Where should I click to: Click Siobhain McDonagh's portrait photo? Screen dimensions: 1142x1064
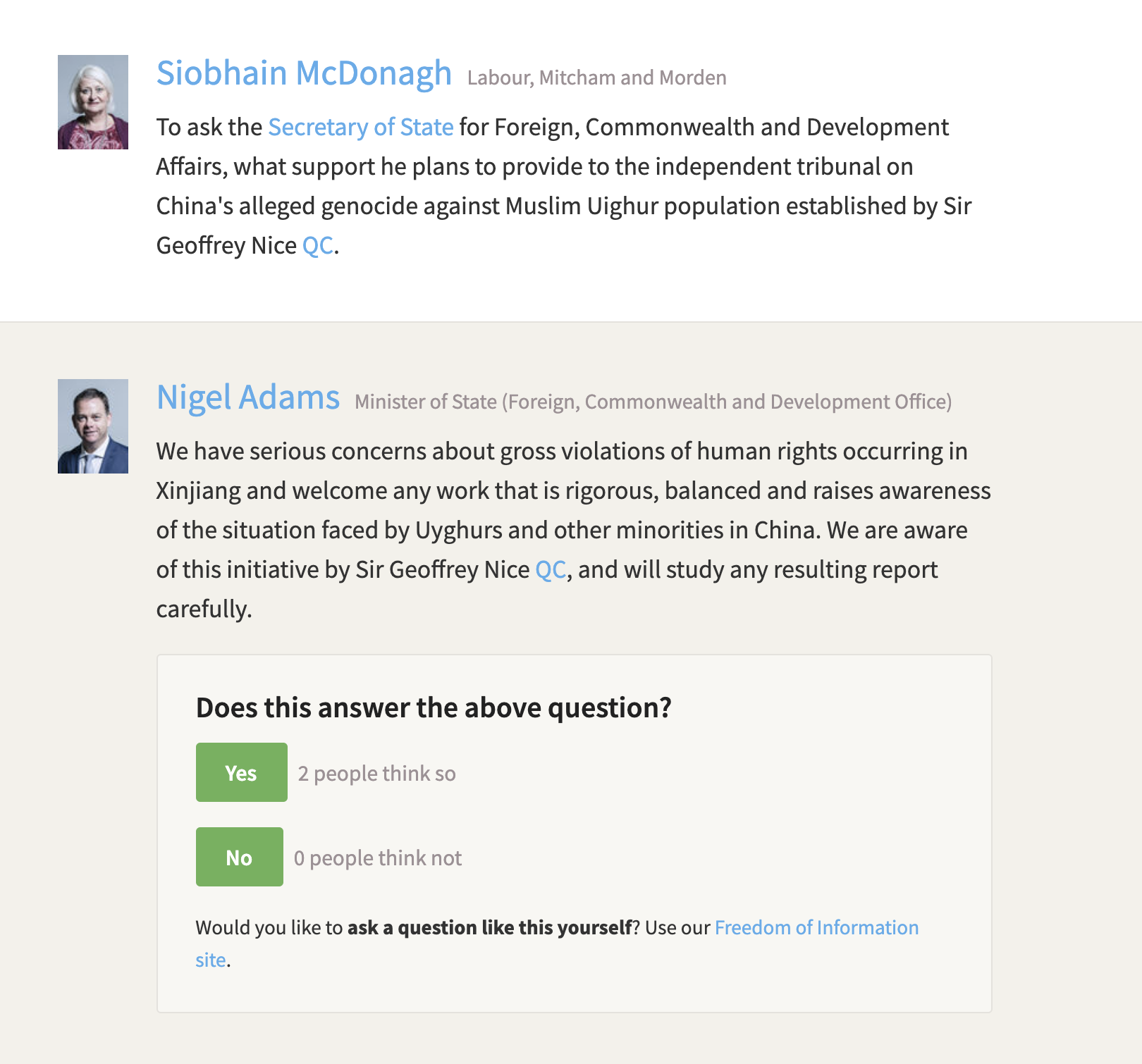tap(93, 102)
